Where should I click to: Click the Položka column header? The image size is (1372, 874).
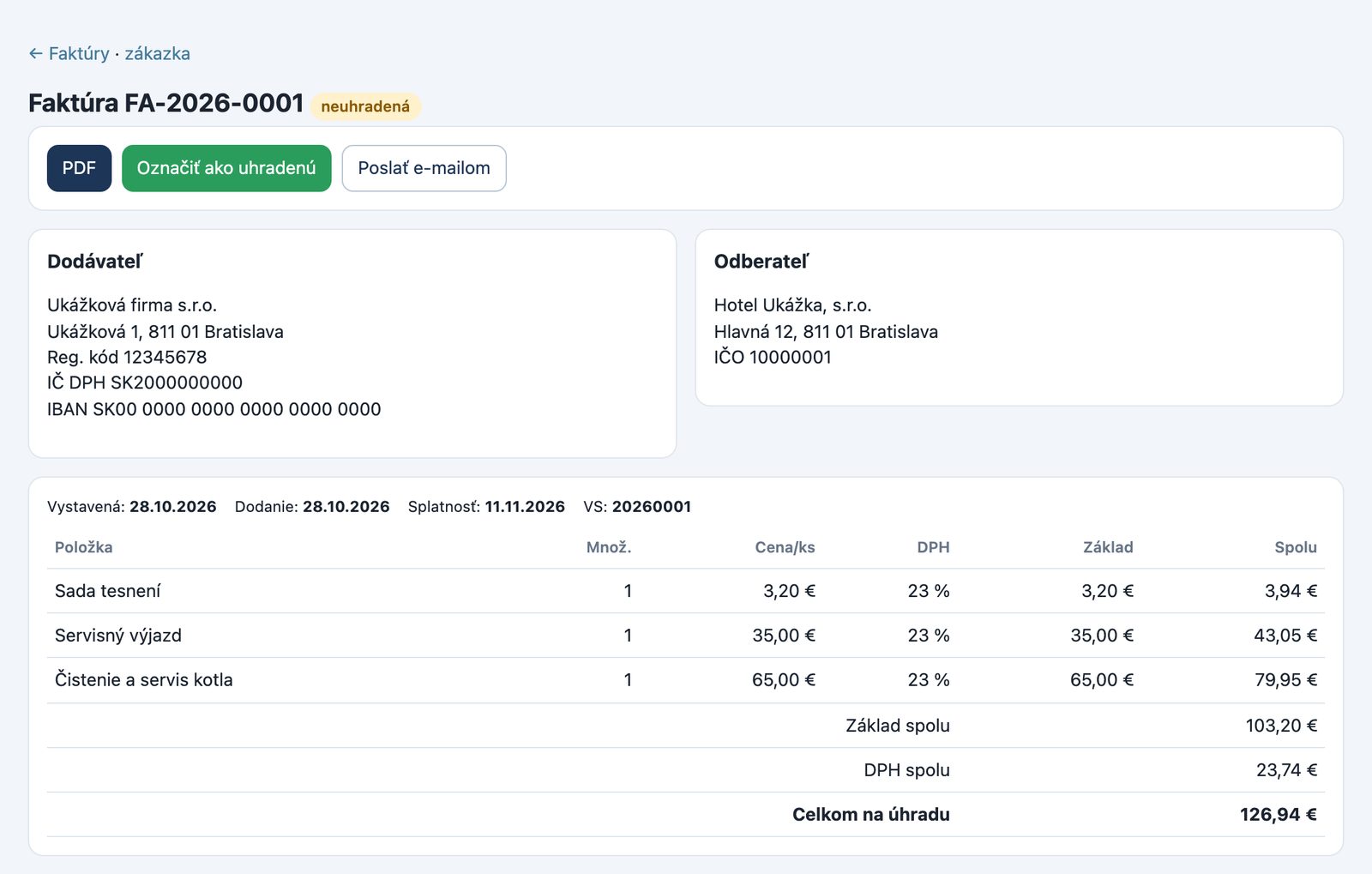click(84, 547)
